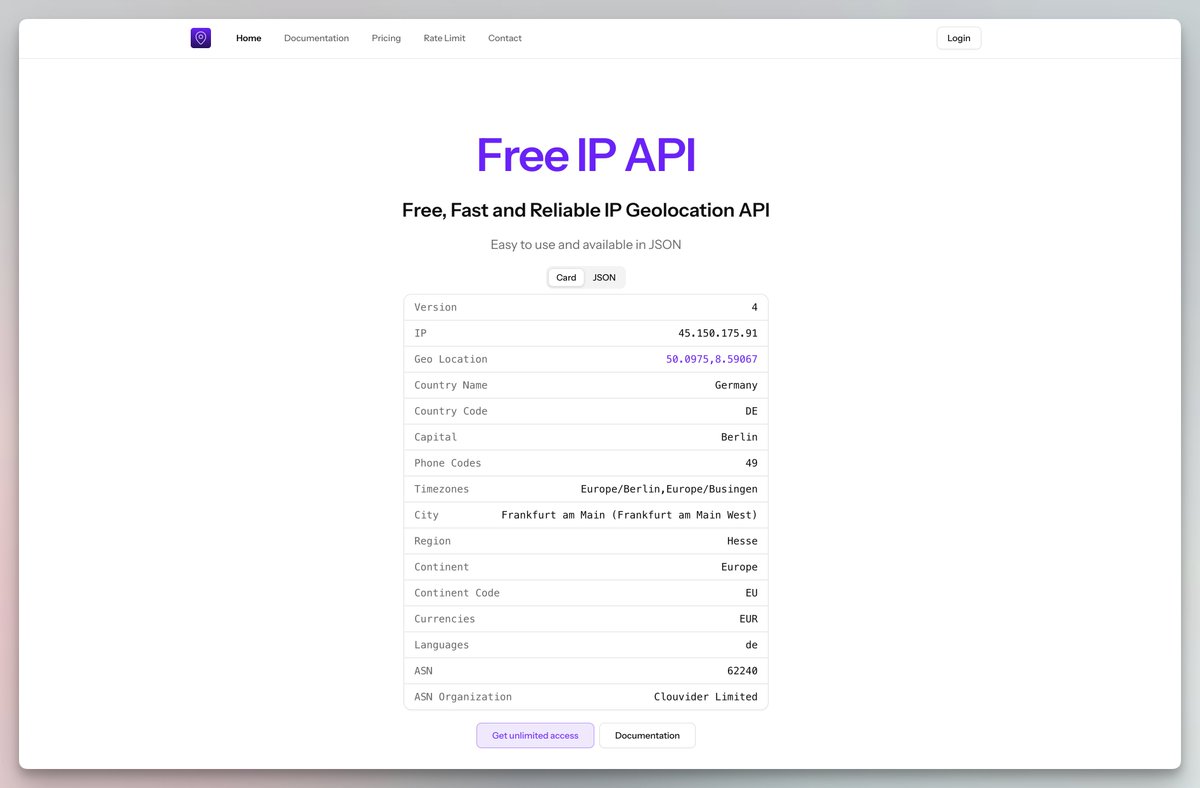The height and width of the screenshot is (788, 1200).
Task: Click the Free IP API heading
Action: (585, 155)
